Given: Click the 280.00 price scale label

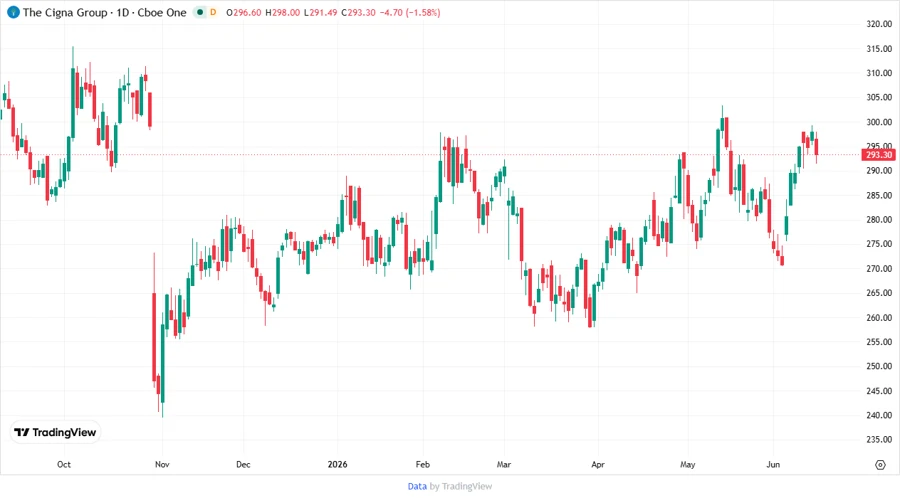Looking at the screenshot, I should point(879,220).
